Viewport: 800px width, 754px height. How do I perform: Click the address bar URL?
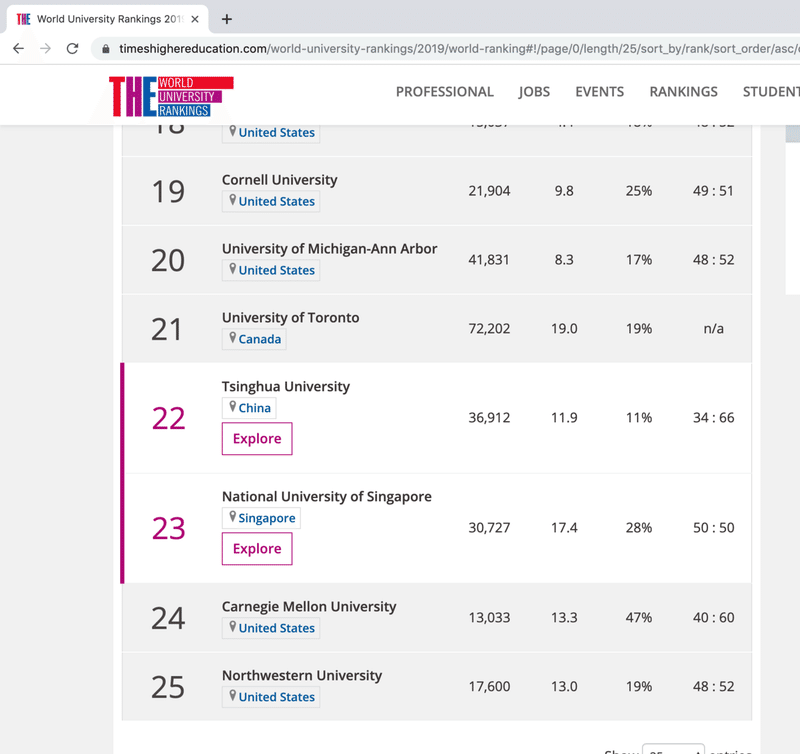tap(457, 48)
